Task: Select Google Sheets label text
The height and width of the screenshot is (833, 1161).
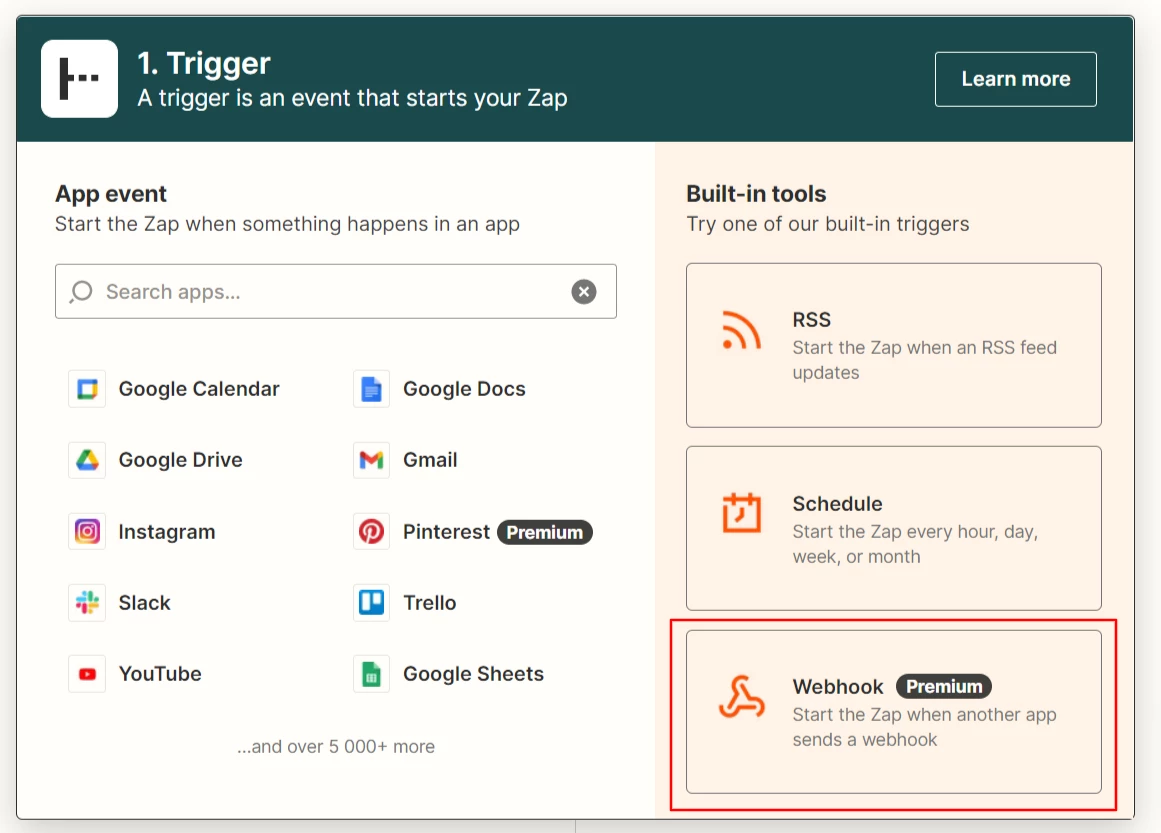Action: [473, 674]
